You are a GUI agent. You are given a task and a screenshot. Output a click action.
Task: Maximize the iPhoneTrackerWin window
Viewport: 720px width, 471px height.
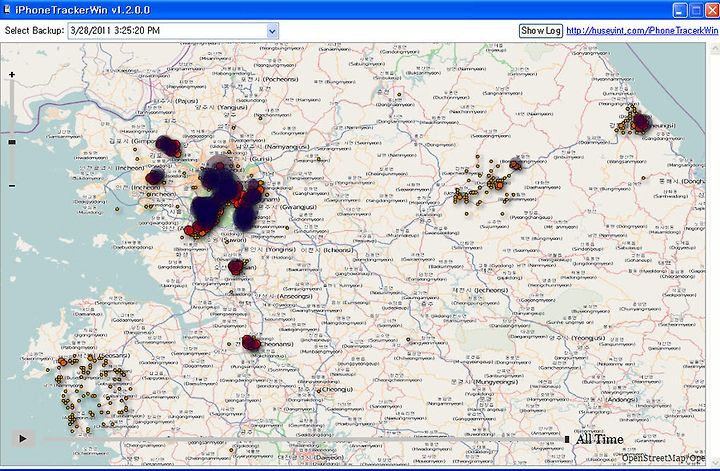(696, 10)
